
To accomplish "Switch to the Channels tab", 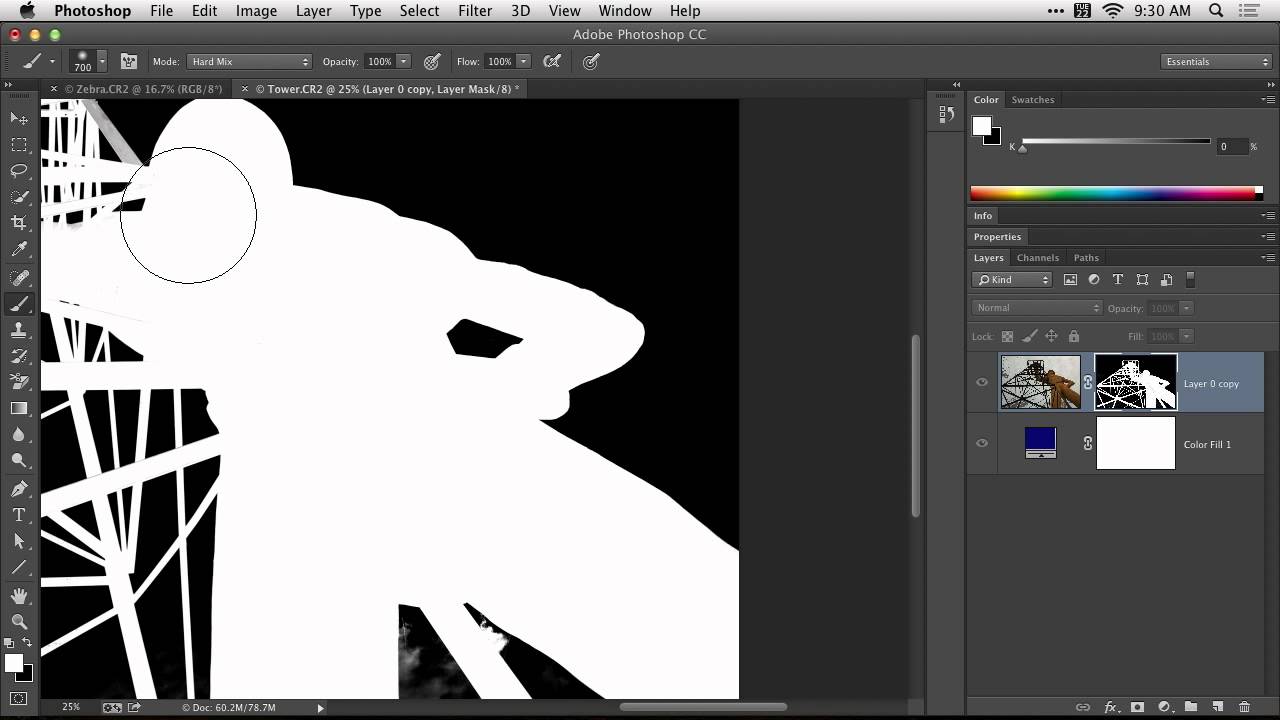I will pos(1037,258).
